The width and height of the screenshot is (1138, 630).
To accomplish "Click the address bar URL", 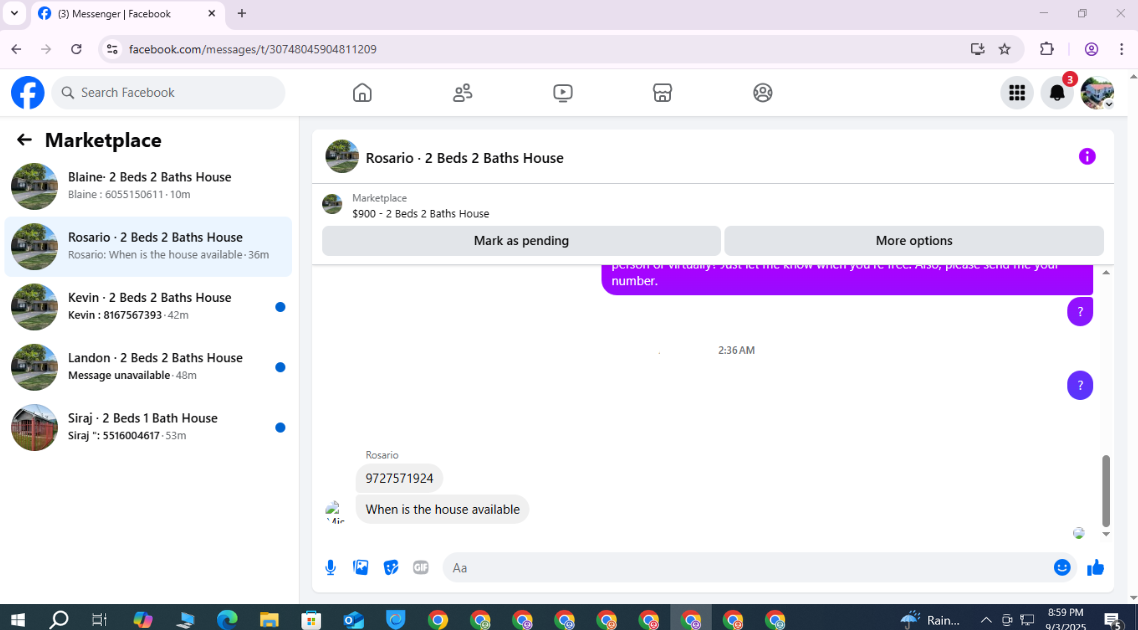I will coord(253,49).
